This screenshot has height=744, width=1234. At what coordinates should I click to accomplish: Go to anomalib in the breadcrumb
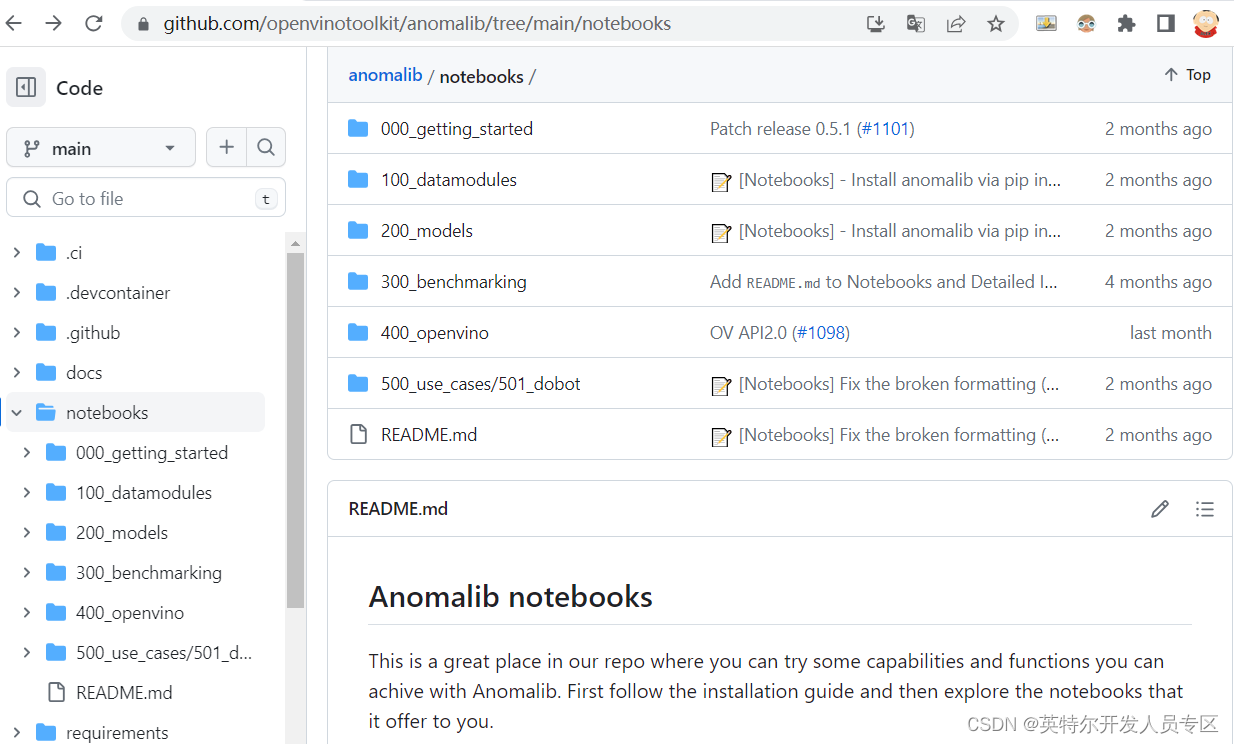[x=385, y=76]
